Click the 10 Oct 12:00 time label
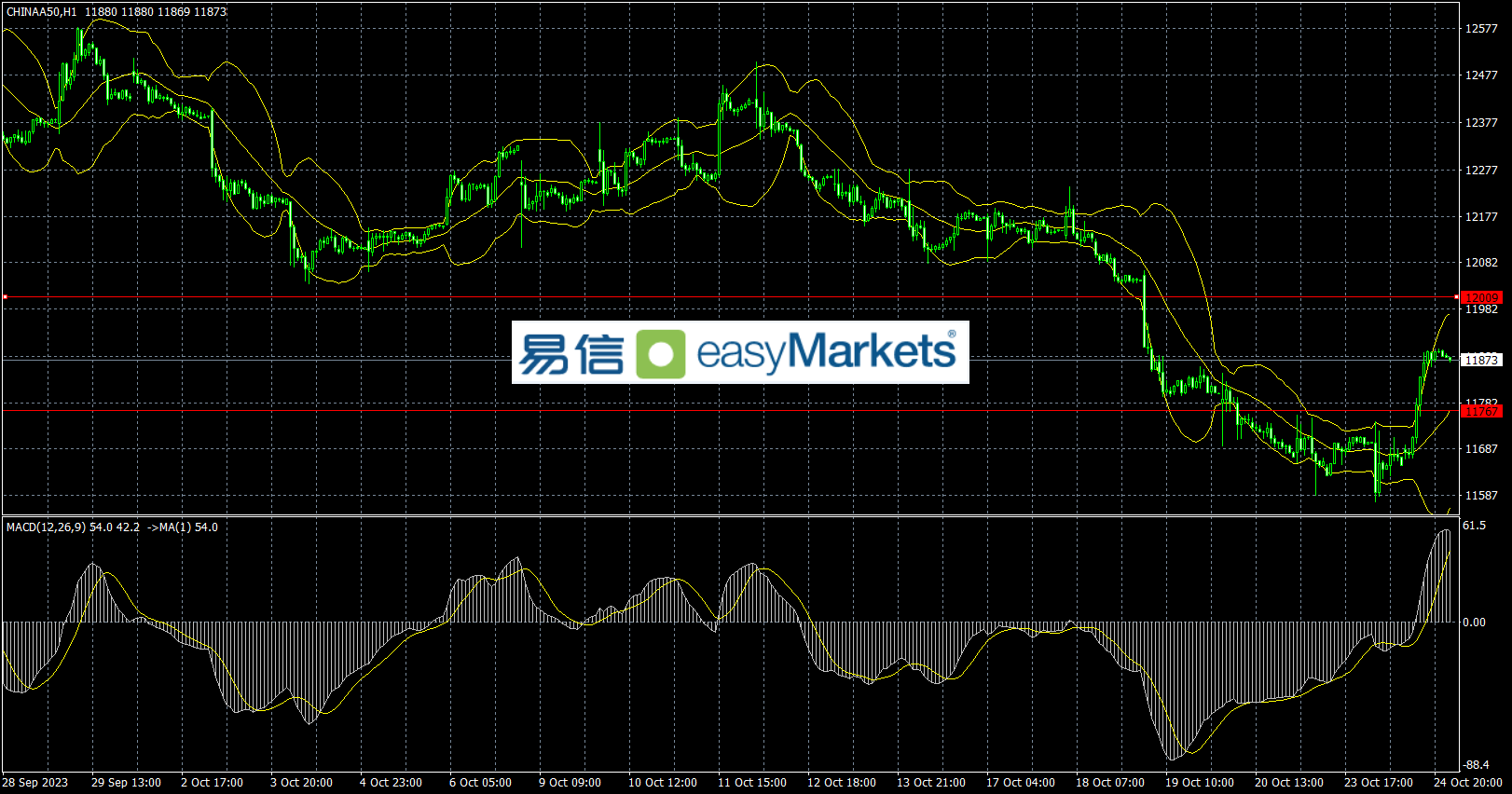Image resolution: width=1512 pixels, height=794 pixels. coord(663,783)
